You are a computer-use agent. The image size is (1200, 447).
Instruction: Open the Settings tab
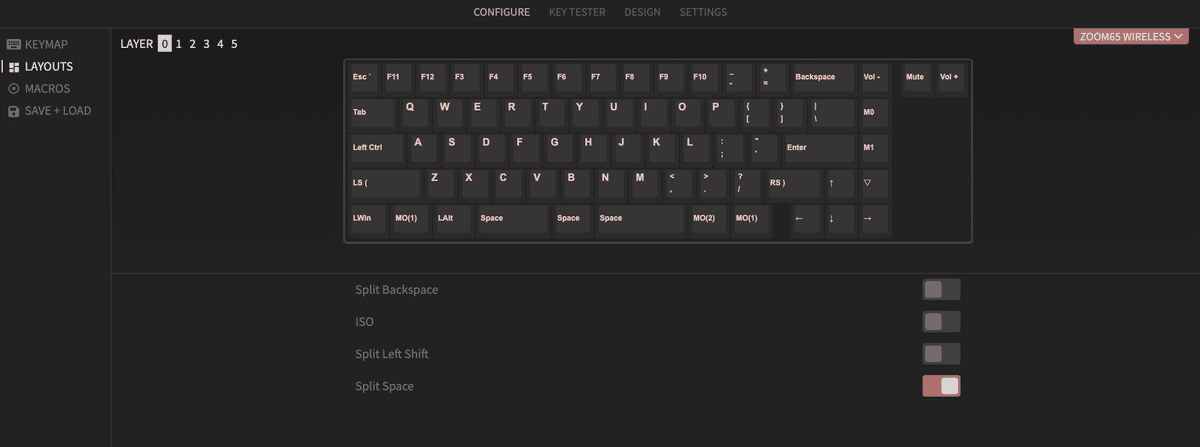coord(703,13)
